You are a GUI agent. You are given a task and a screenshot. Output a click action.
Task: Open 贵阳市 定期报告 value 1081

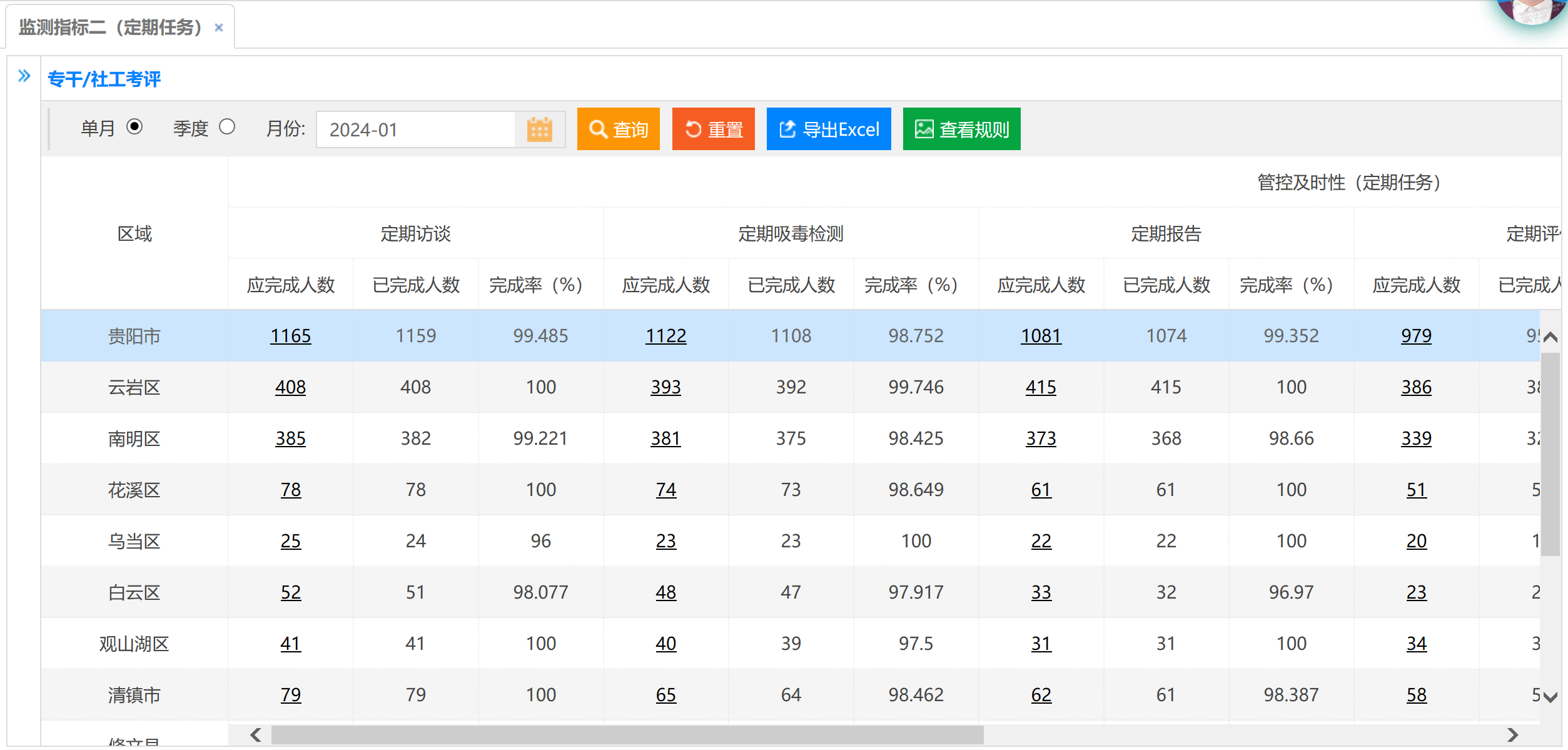point(1041,336)
